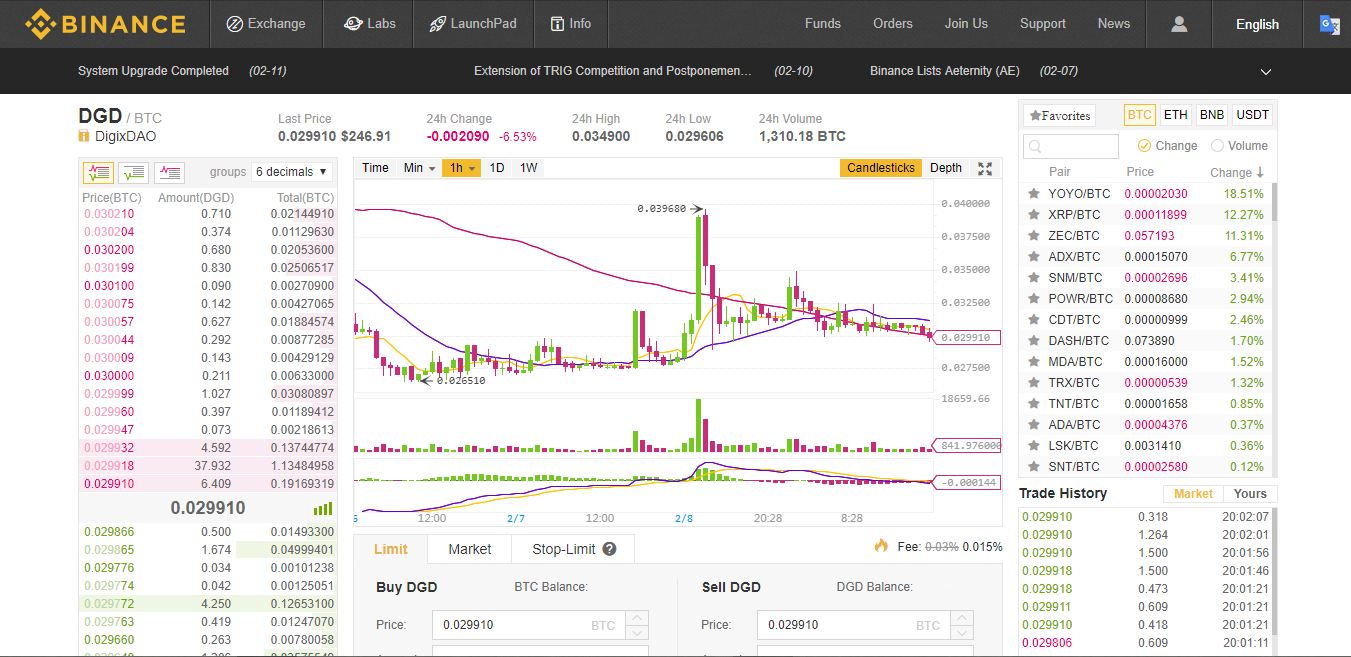
Task: Open the 1h interval dropdown
Action: point(461,168)
